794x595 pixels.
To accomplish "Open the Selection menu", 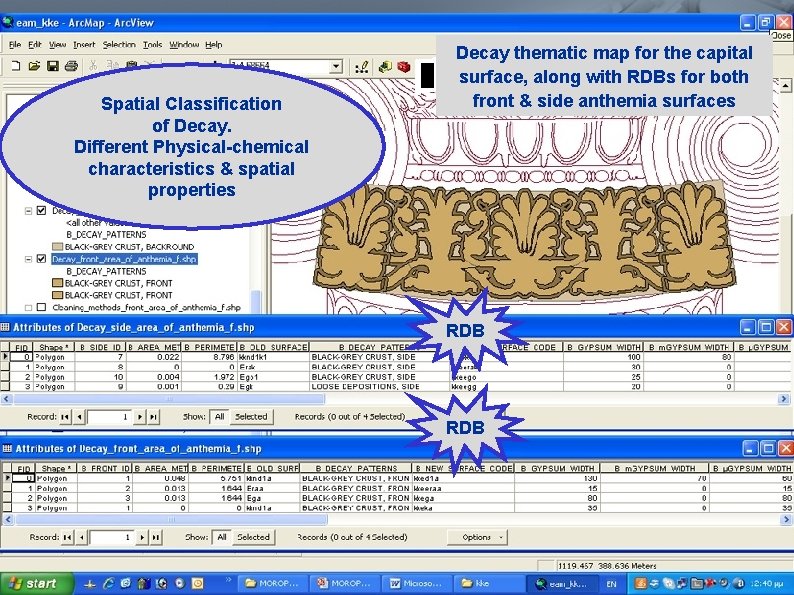I will point(119,45).
